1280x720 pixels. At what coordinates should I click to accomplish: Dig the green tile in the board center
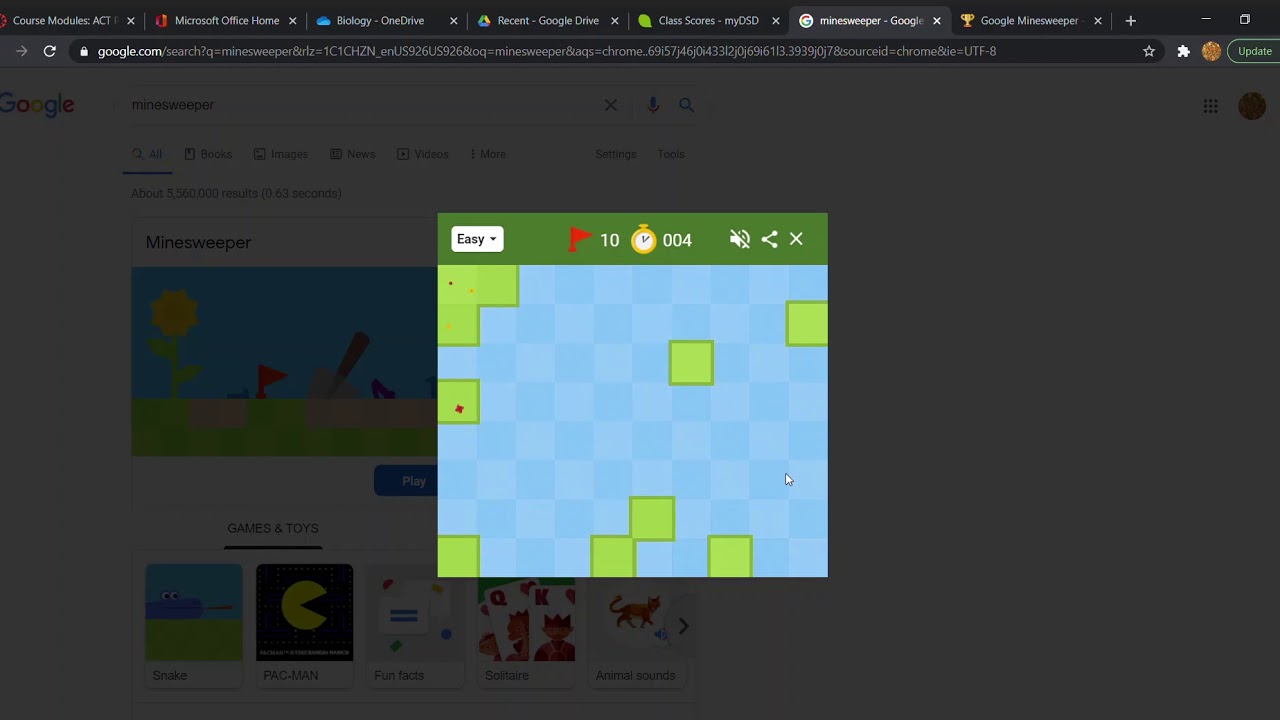coord(691,363)
